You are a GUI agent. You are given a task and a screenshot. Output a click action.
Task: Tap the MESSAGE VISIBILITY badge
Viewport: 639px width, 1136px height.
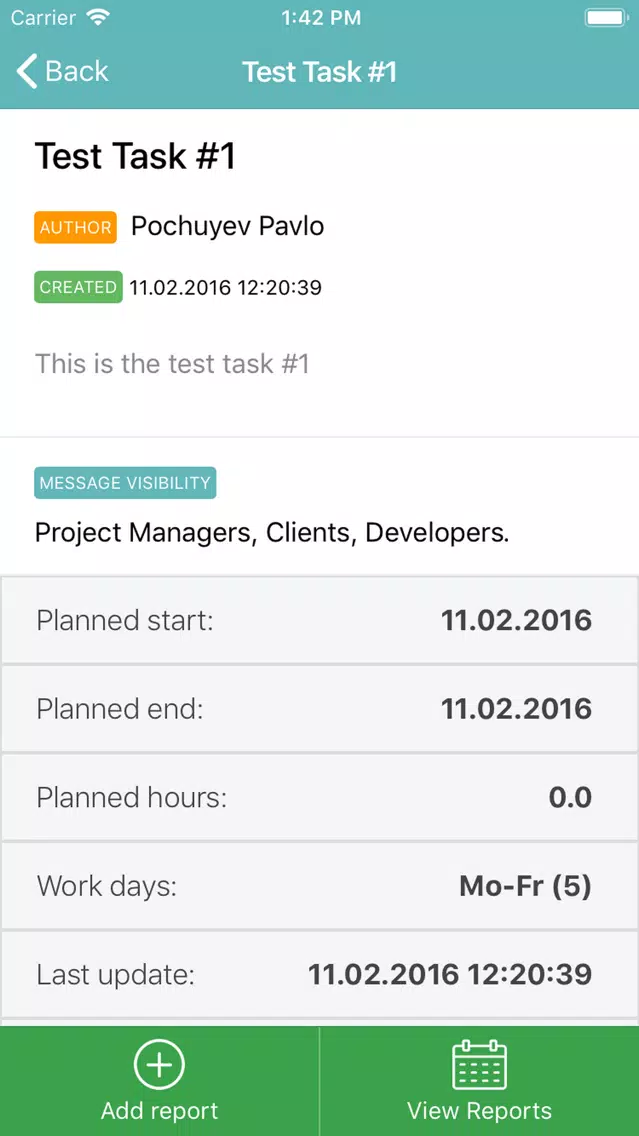125,483
